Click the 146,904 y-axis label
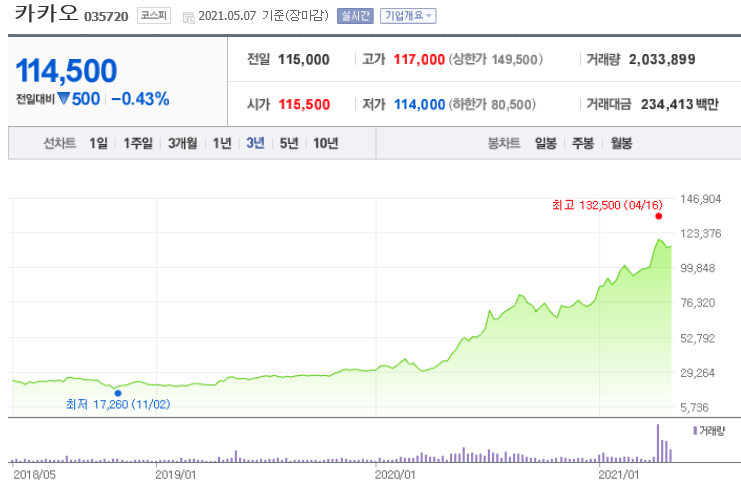741x502 pixels. click(x=700, y=199)
